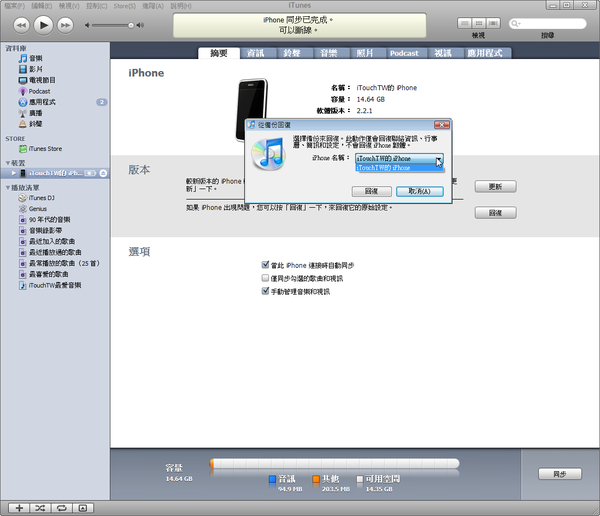The image size is (600, 516).
Task: Expand the iTouchTW iPhone device triangle
Action: (x=14, y=173)
